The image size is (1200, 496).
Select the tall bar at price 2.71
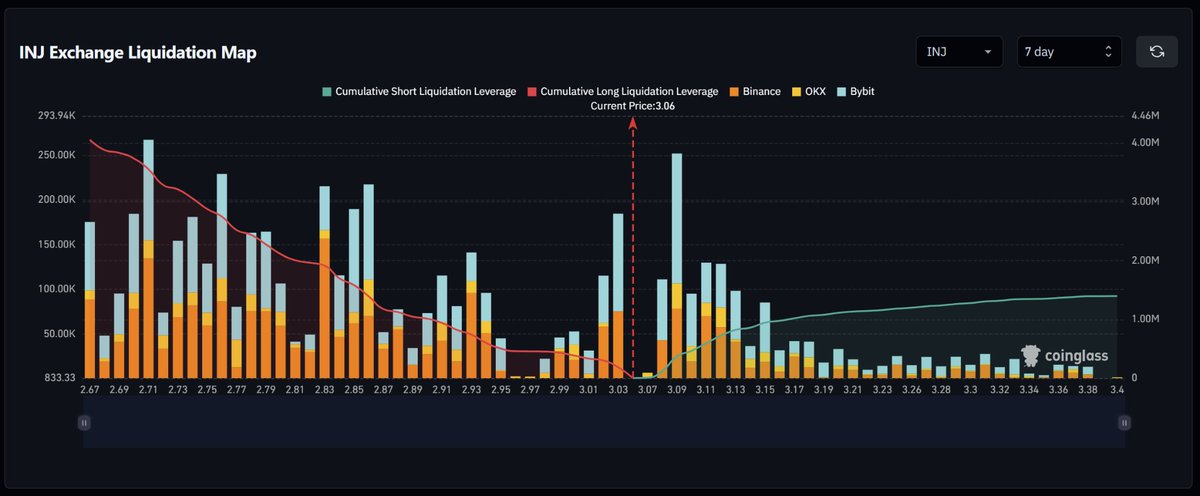coord(148,260)
